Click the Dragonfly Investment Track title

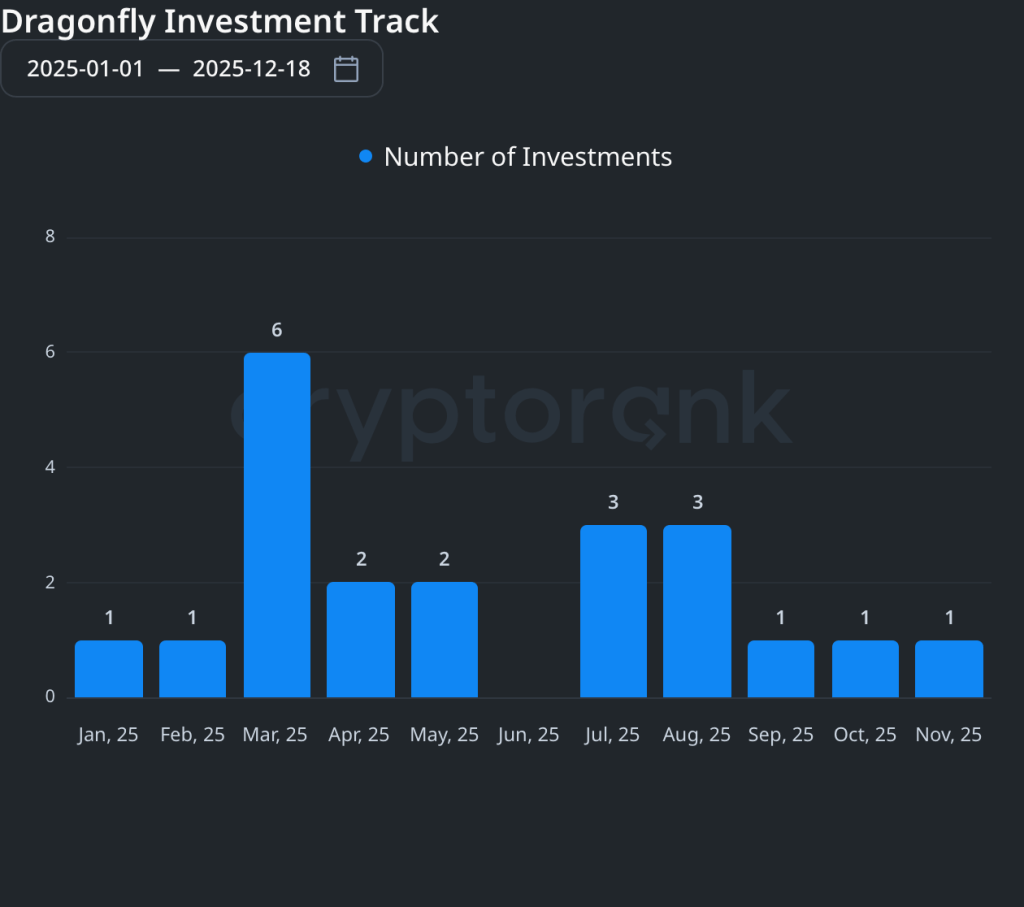(x=219, y=21)
